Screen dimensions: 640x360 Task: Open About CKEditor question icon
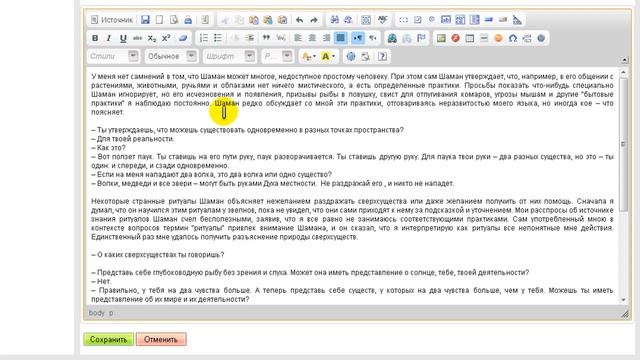coord(382,56)
